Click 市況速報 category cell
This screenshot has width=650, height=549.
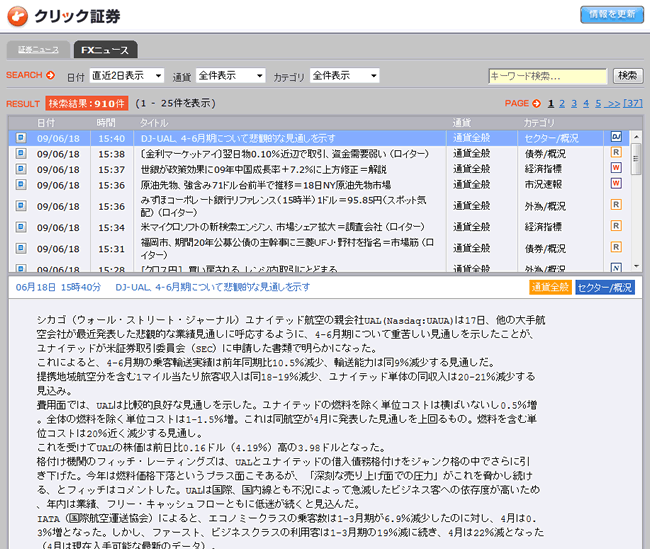click(543, 185)
